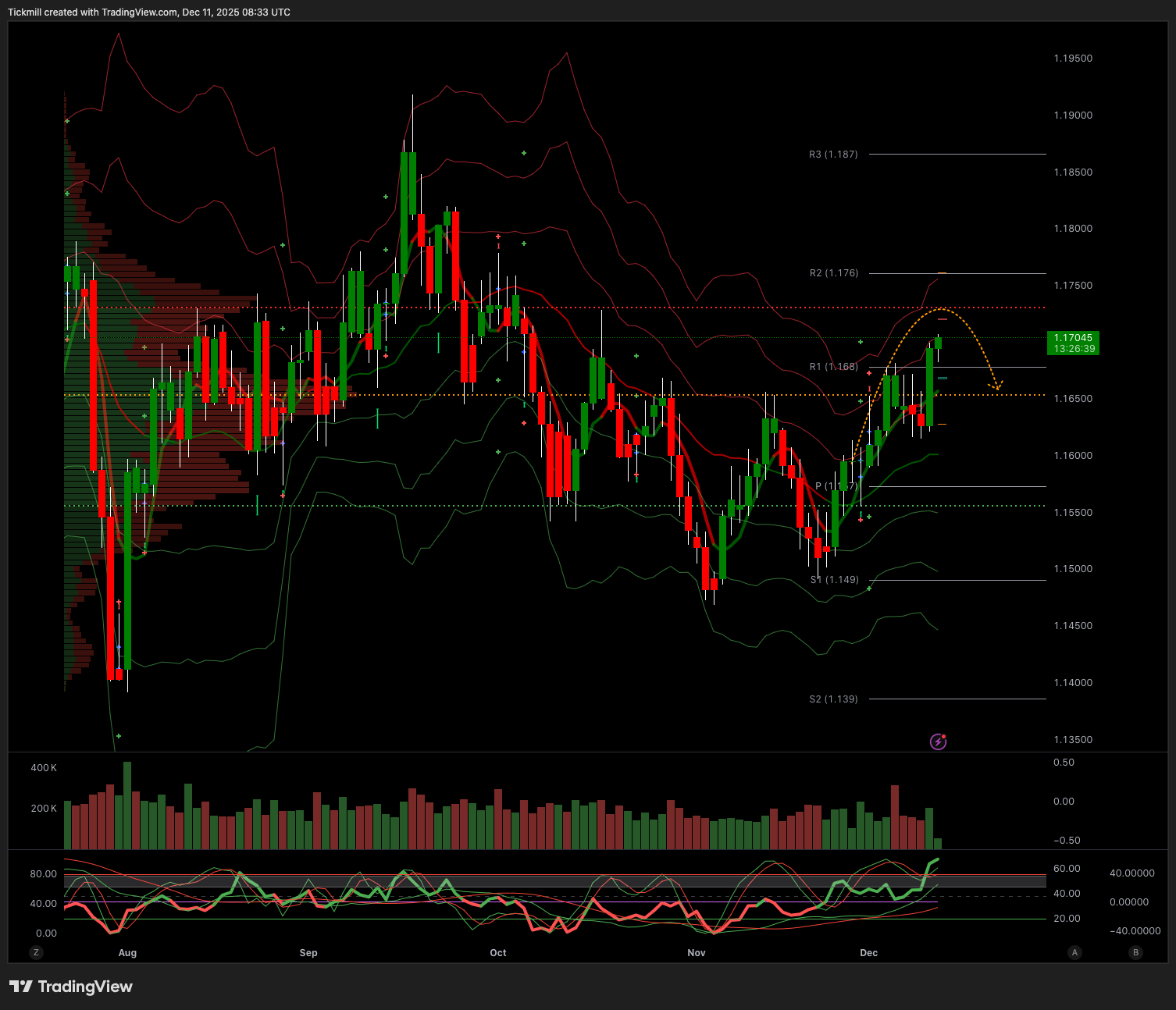1176x1010 pixels.
Task: Click the orange arrowhead of the projection curve
Action: point(996,385)
